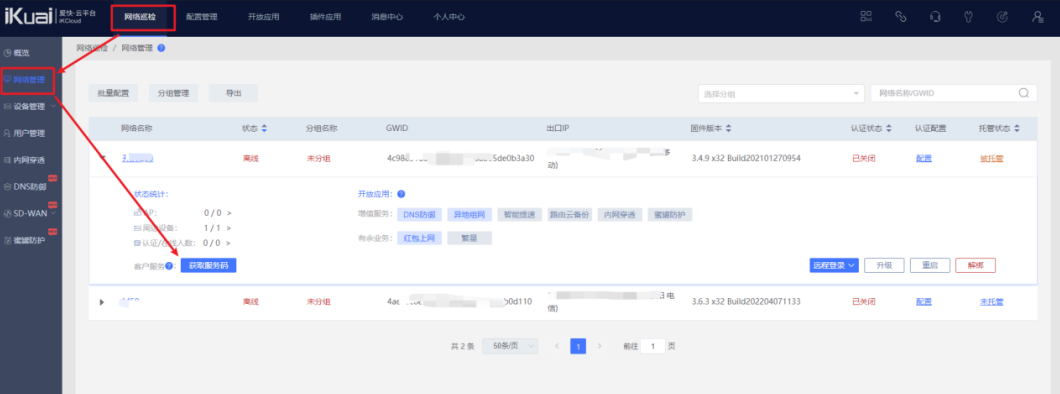Click the DNS防御 service tag
The height and width of the screenshot is (394, 1060).
pyautogui.click(x=420, y=215)
